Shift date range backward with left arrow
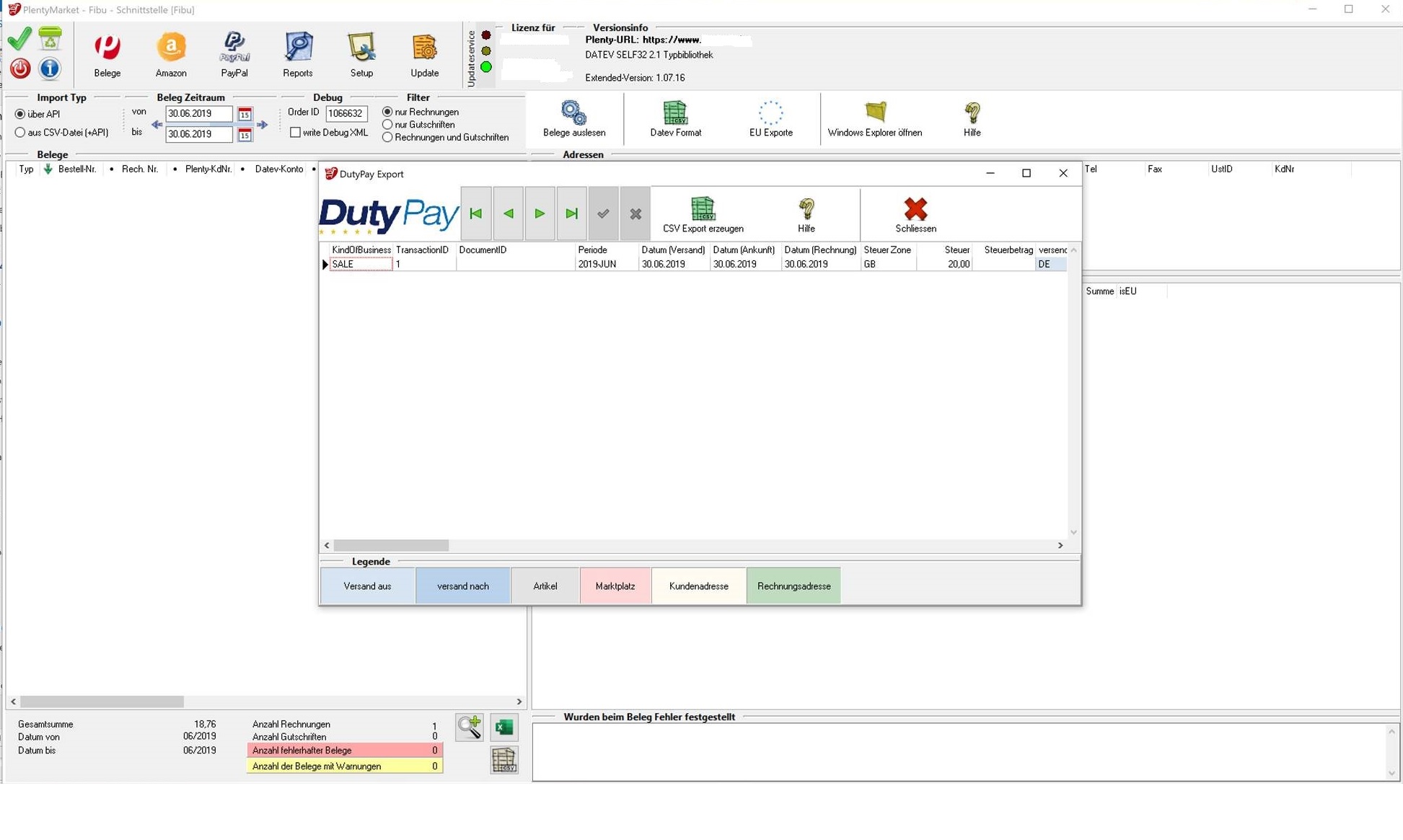 (157, 125)
